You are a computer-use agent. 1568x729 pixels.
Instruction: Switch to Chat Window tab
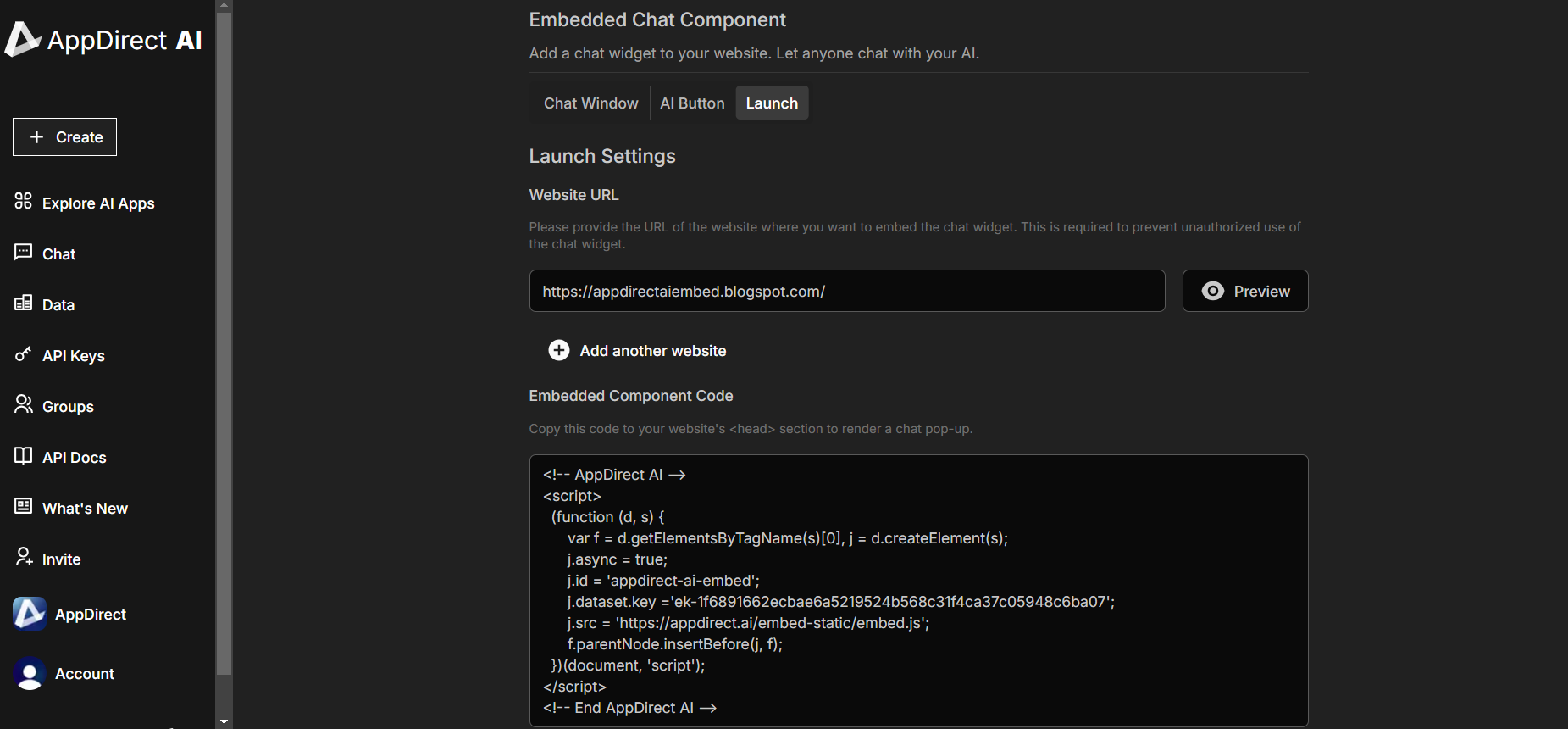pos(591,103)
